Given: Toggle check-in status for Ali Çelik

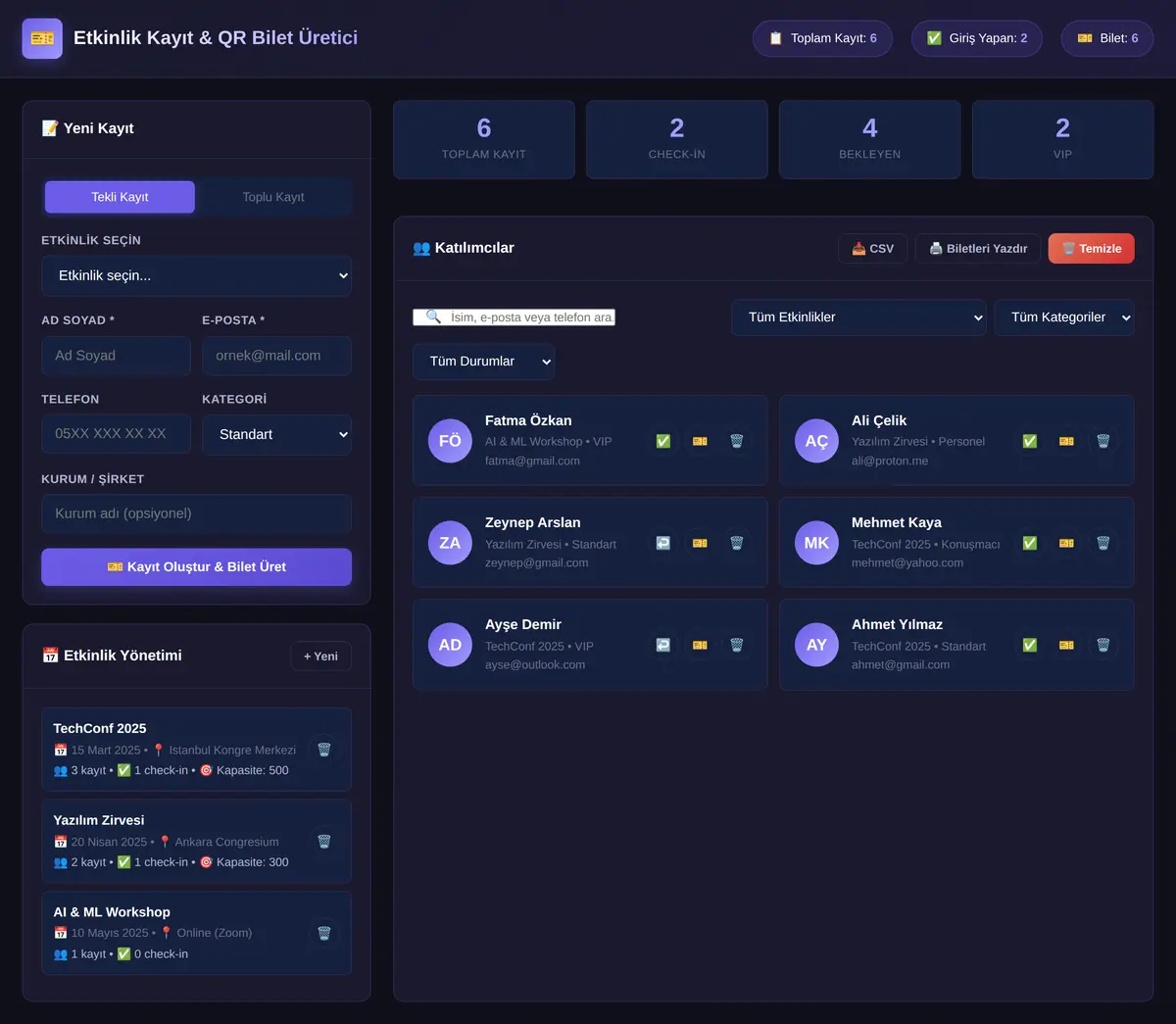Looking at the screenshot, I should click(x=1030, y=441).
